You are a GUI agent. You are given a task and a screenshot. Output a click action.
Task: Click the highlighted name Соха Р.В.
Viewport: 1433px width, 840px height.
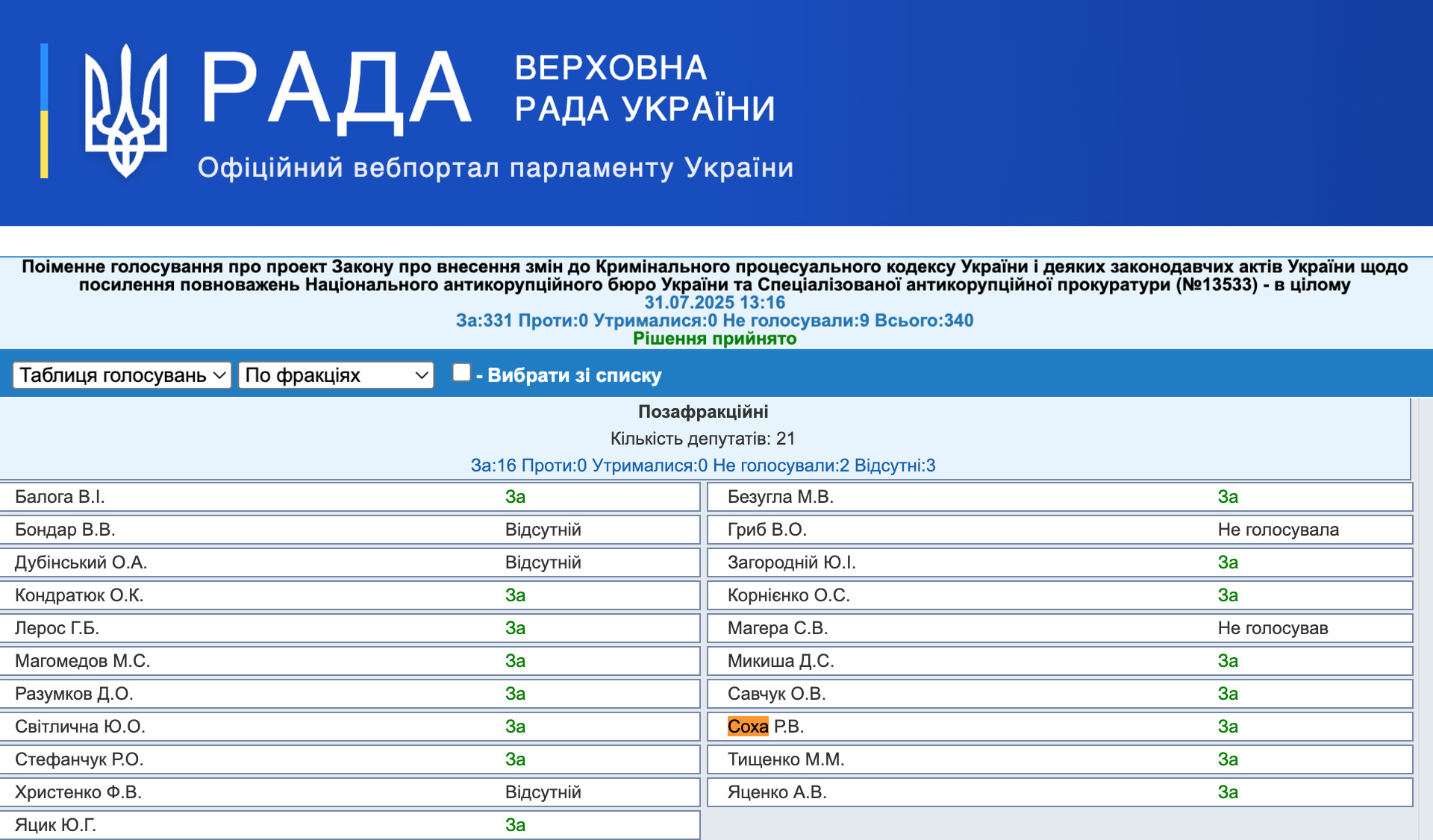(766, 727)
